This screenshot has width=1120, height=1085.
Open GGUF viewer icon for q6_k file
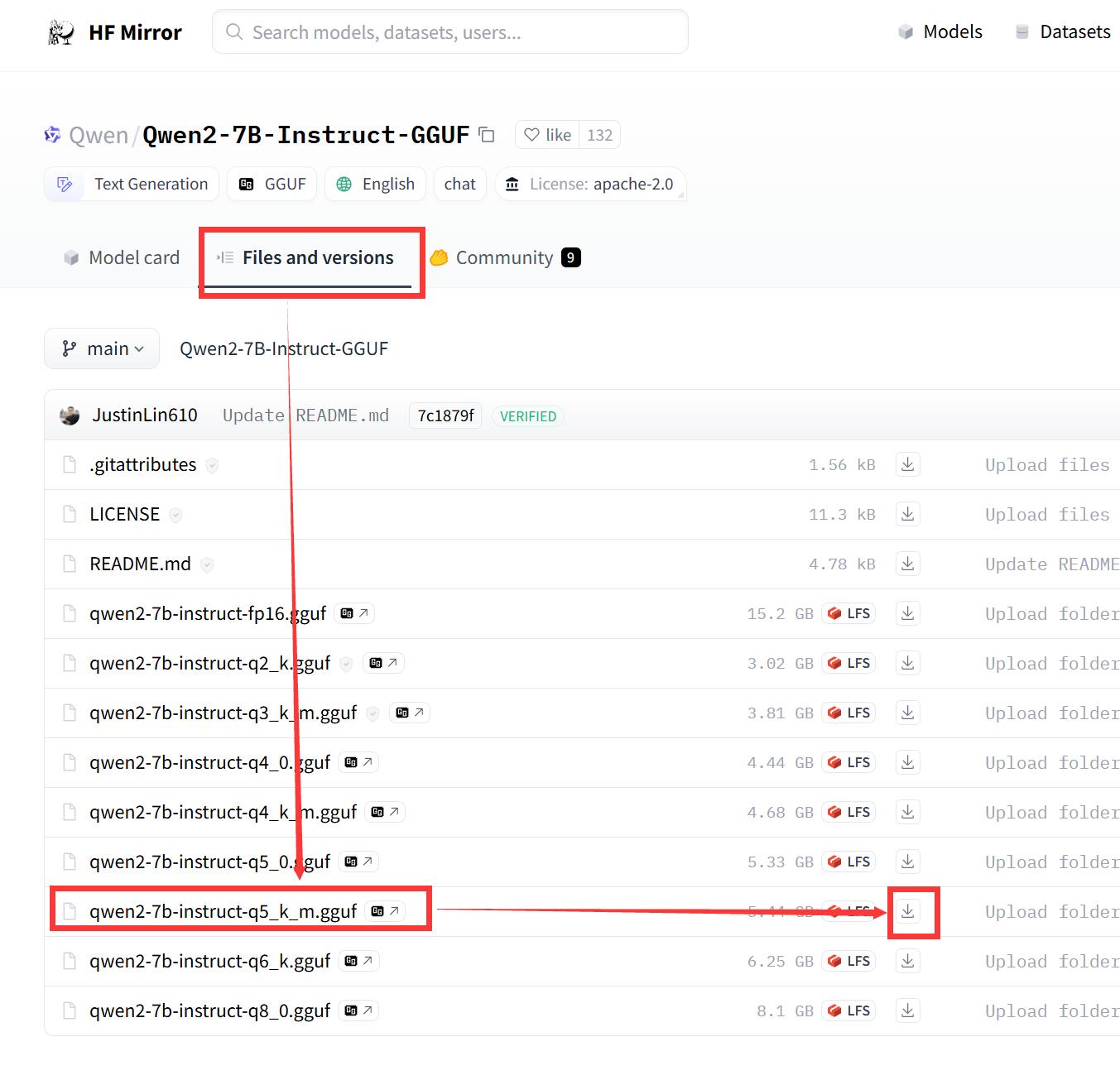click(358, 961)
